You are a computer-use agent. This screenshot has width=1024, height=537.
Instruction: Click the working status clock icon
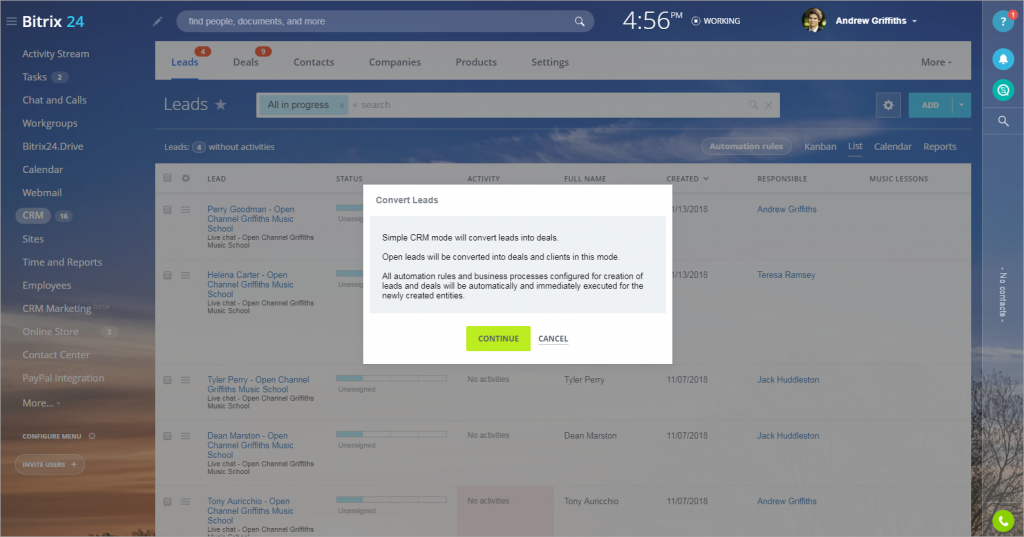click(x=696, y=21)
